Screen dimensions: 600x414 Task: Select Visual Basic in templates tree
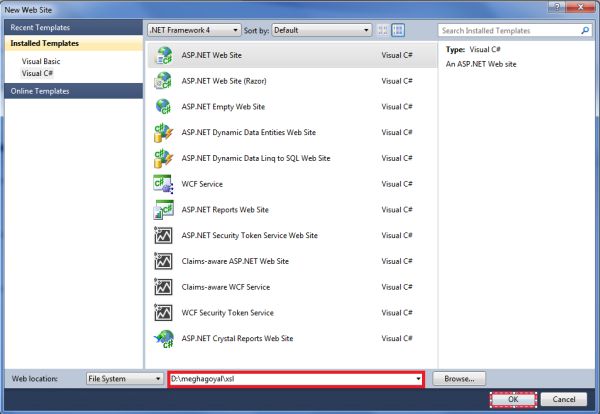(x=41, y=61)
